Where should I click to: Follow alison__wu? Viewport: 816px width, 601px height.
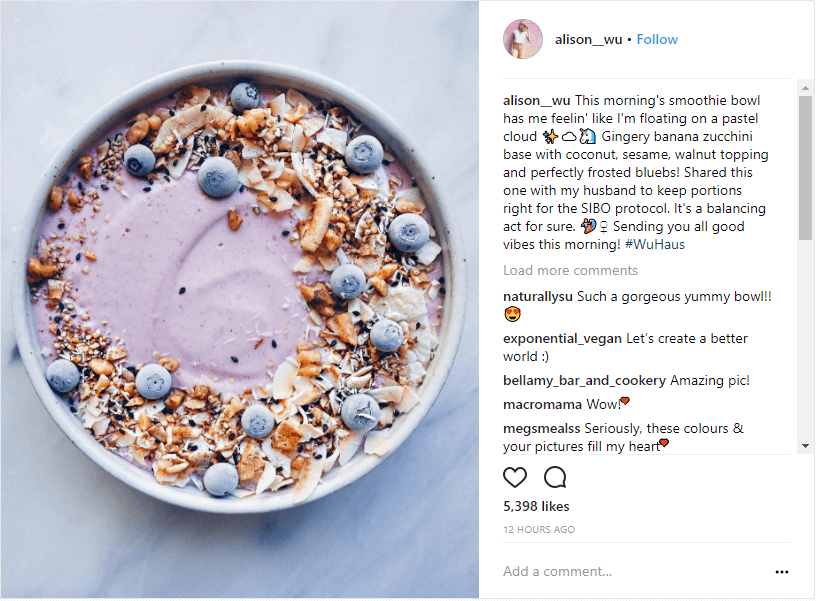click(657, 40)
